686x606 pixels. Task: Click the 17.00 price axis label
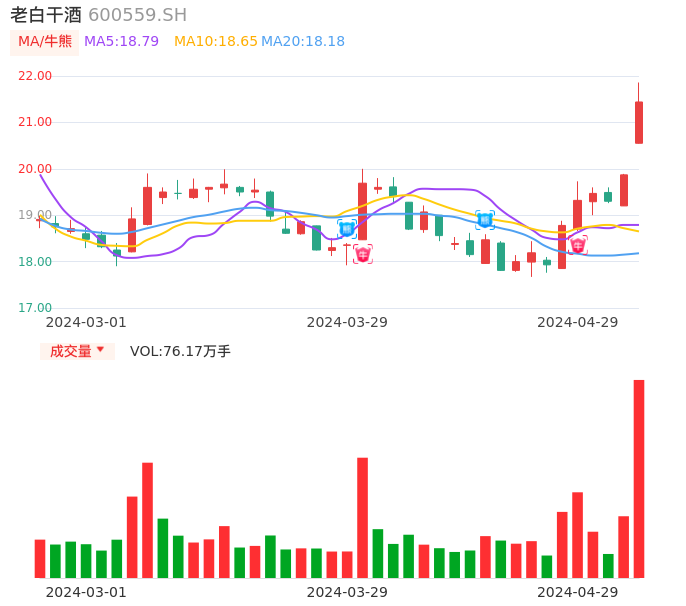coord(35,308)
